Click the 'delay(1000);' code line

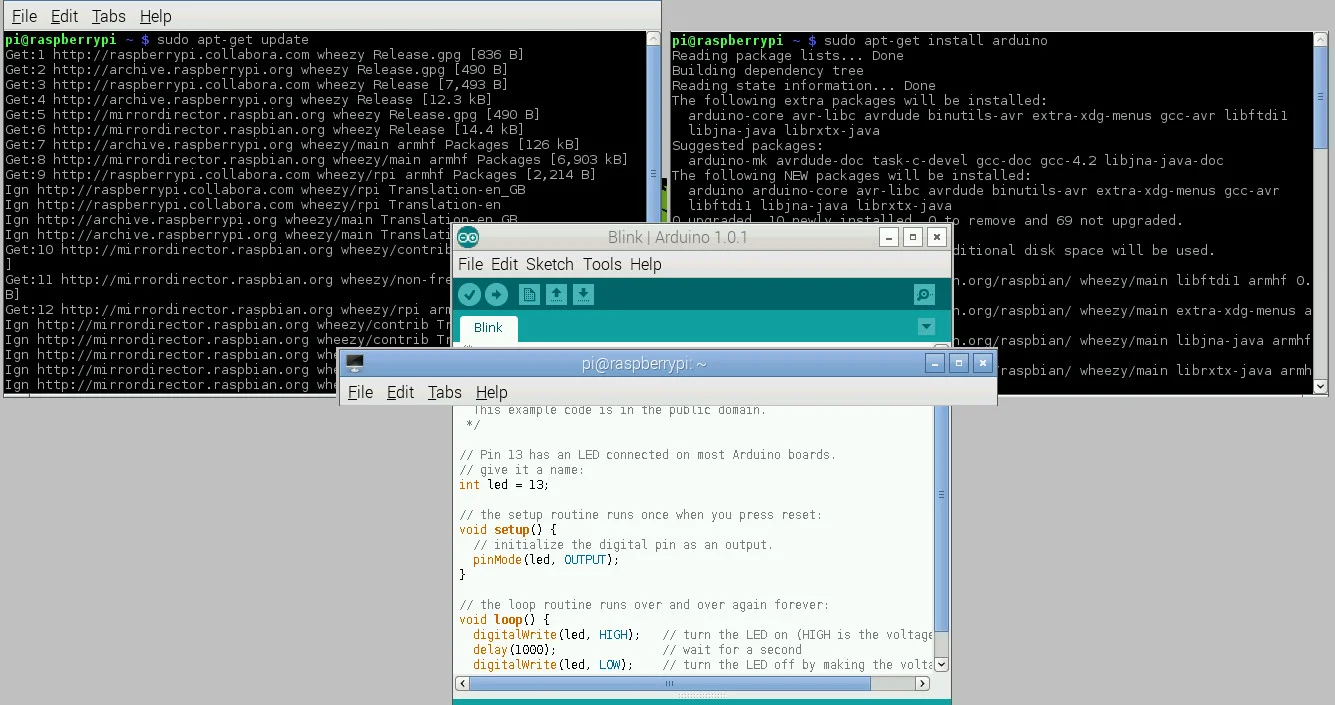tap(514, 650)
